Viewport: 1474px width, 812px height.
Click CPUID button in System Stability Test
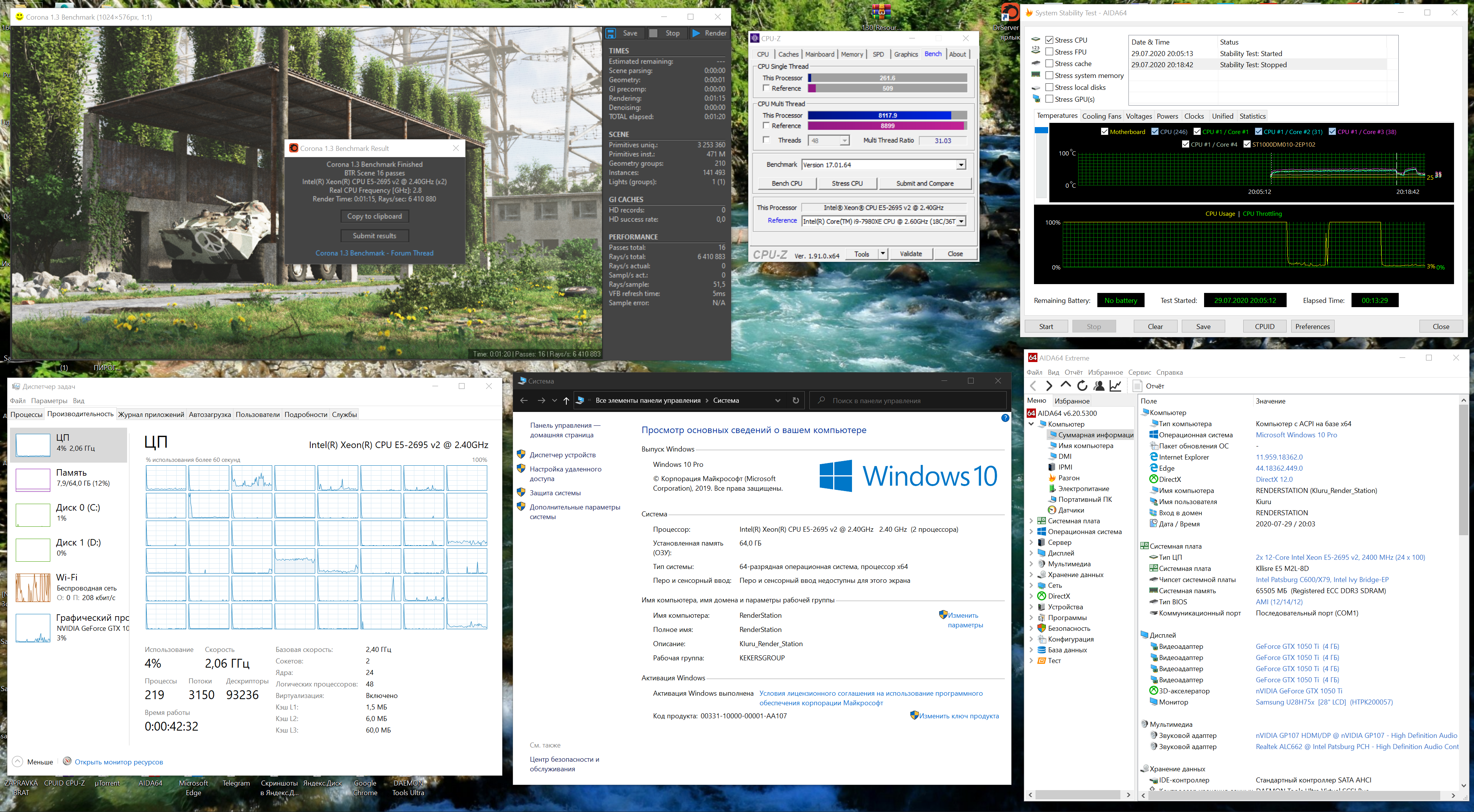pos(1265,326)
